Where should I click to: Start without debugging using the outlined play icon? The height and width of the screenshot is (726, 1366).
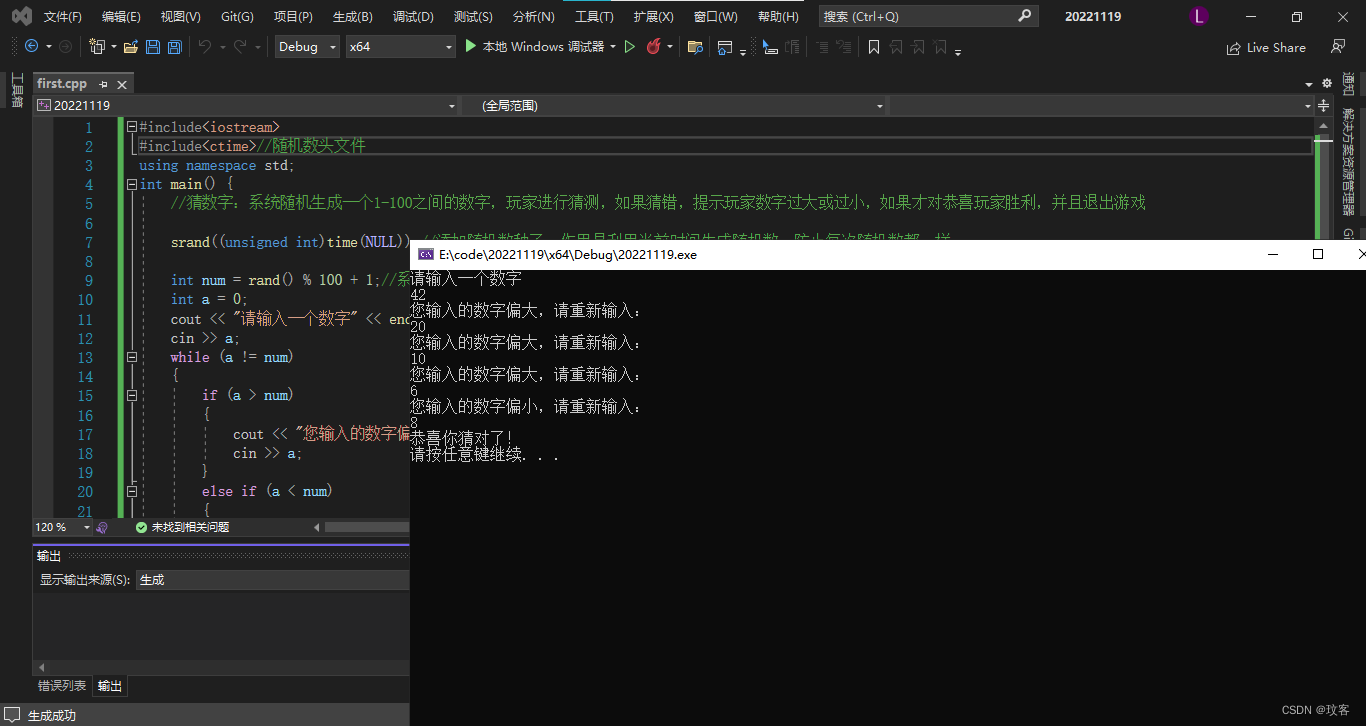coord(630,47)
